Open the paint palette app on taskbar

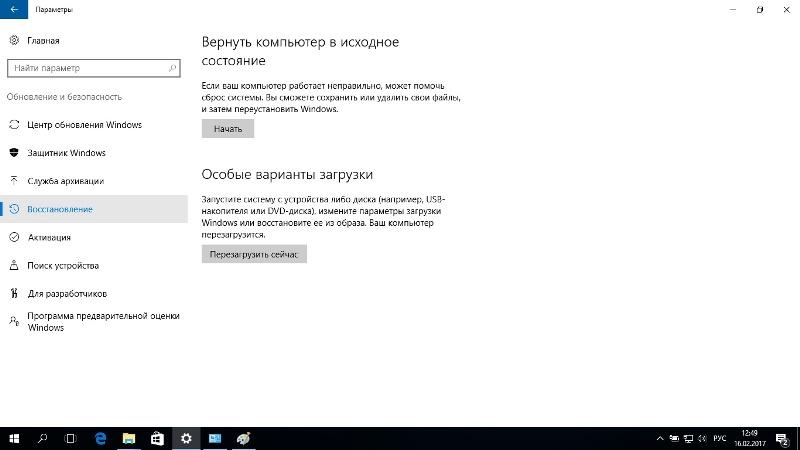[243, 438]
